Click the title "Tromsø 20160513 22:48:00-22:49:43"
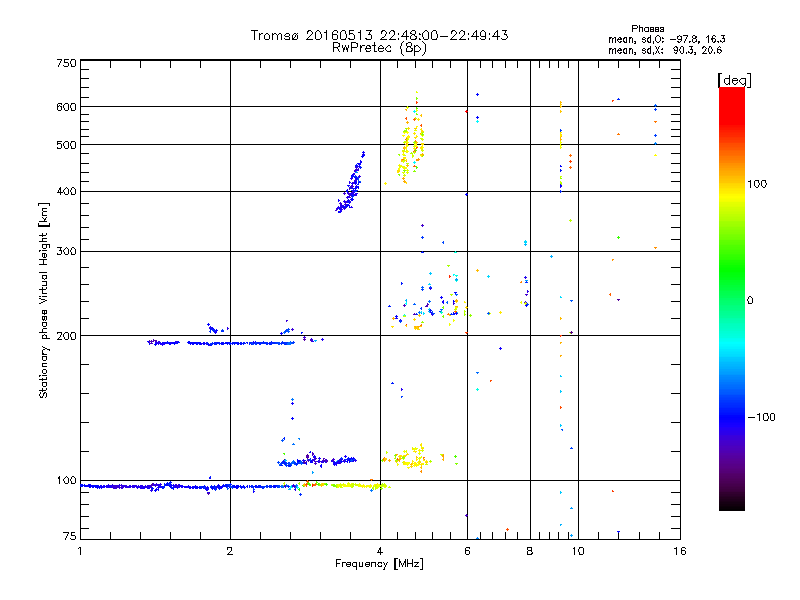 point(379,35)
